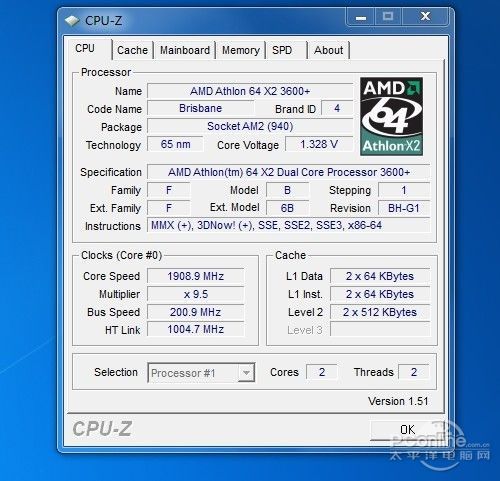This screenshot has width=500, height=481.
Task: Go to the Memory tab
Action: (x=241, y=50)
